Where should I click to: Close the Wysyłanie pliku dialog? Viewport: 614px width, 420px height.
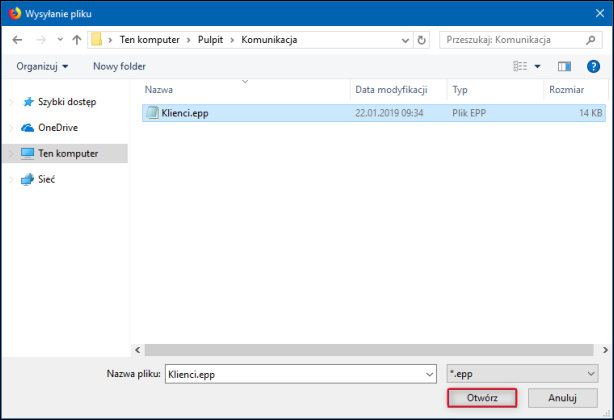point(600,13)
